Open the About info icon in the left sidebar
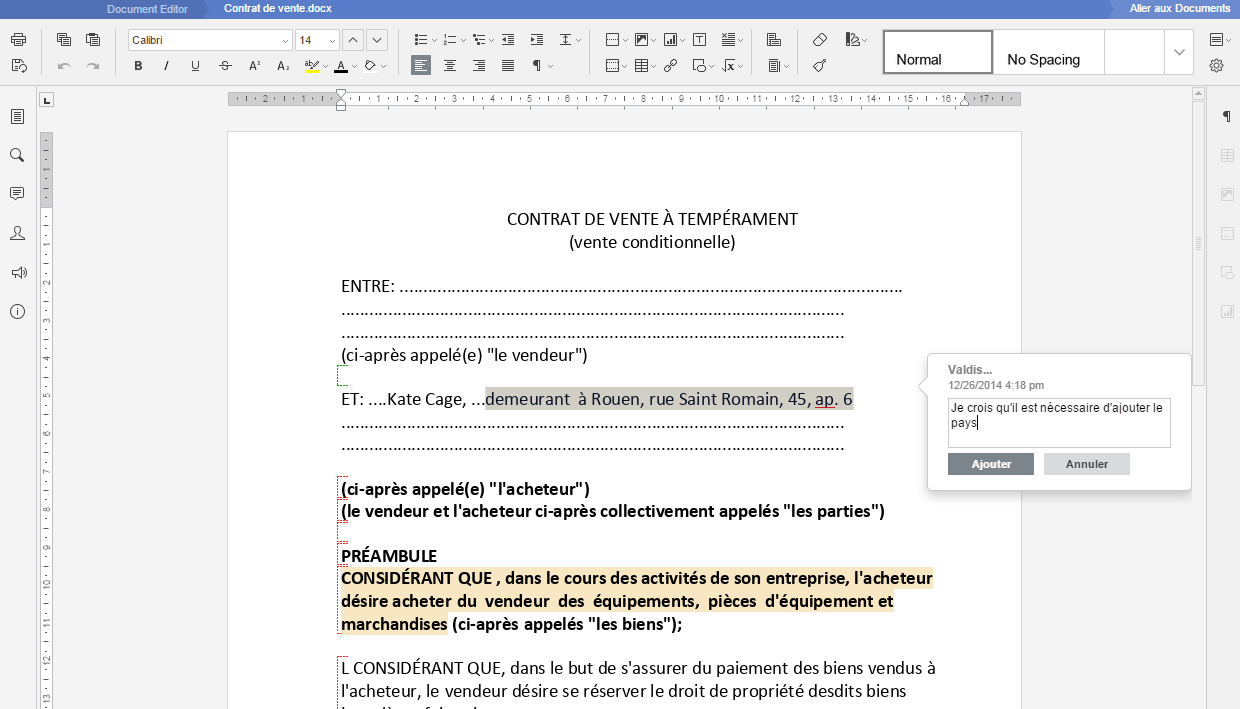The width and height of the screenshot is (1240, 709). tap(17, 312)
